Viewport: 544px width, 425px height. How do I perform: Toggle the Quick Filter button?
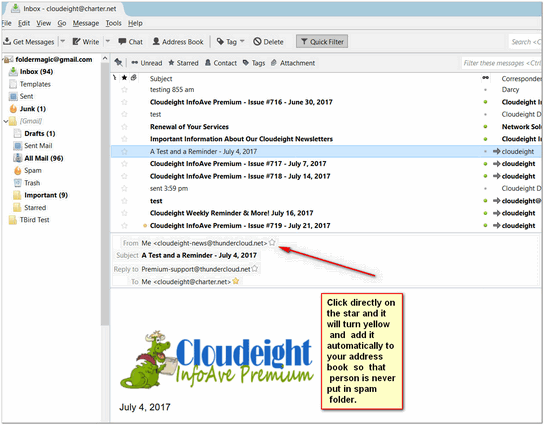pos(322,42)
